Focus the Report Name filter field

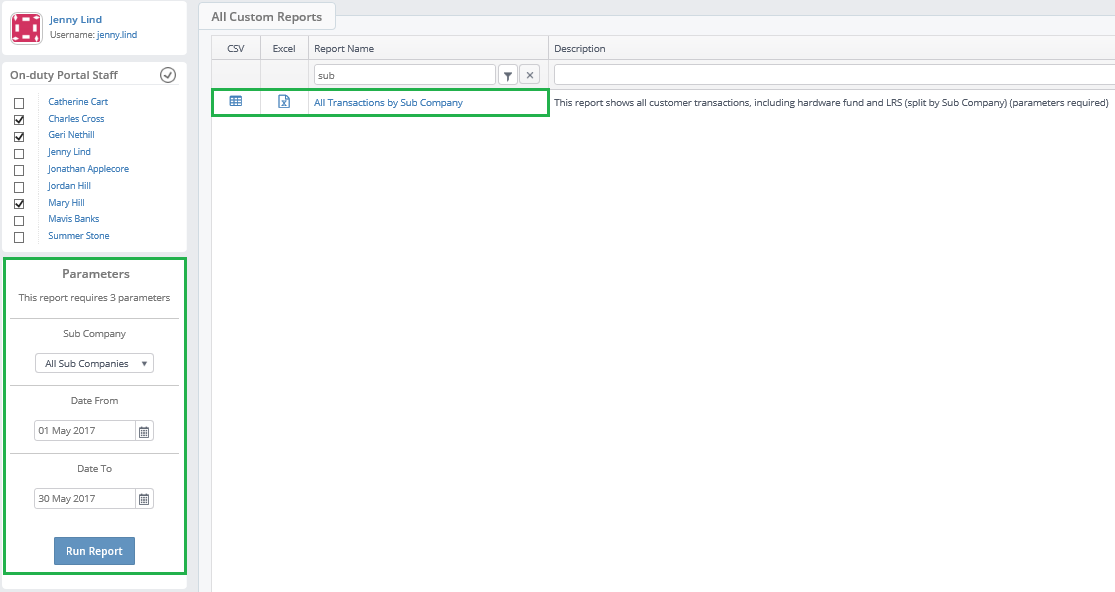[405, 75]
